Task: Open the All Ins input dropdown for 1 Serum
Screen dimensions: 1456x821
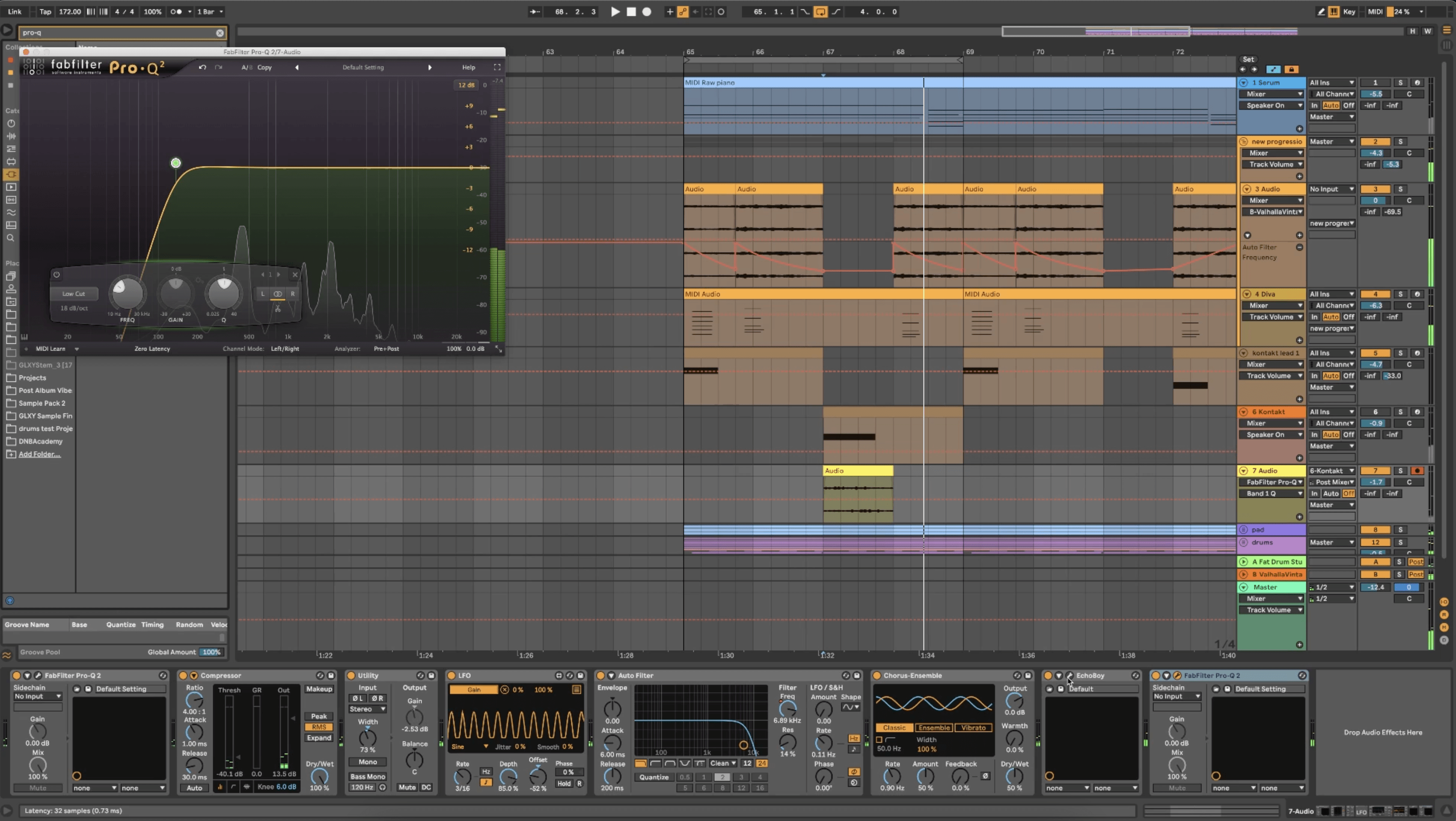Action: (x=1331, y=83)
